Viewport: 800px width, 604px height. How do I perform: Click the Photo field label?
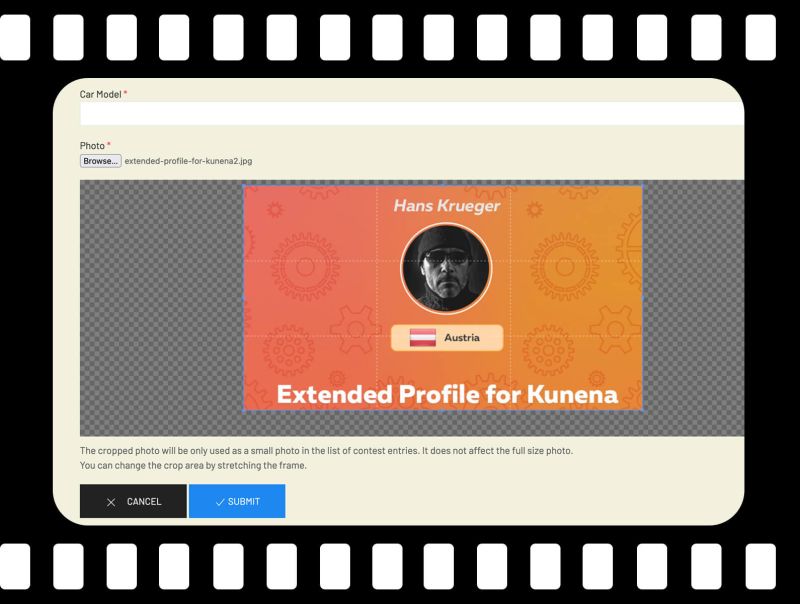click(x=93, y=145)
